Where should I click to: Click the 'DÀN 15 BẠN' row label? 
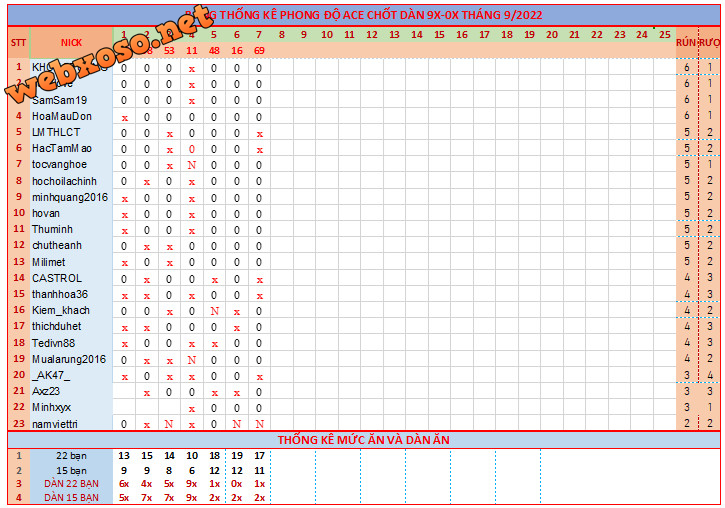click(x=71, y=497)
